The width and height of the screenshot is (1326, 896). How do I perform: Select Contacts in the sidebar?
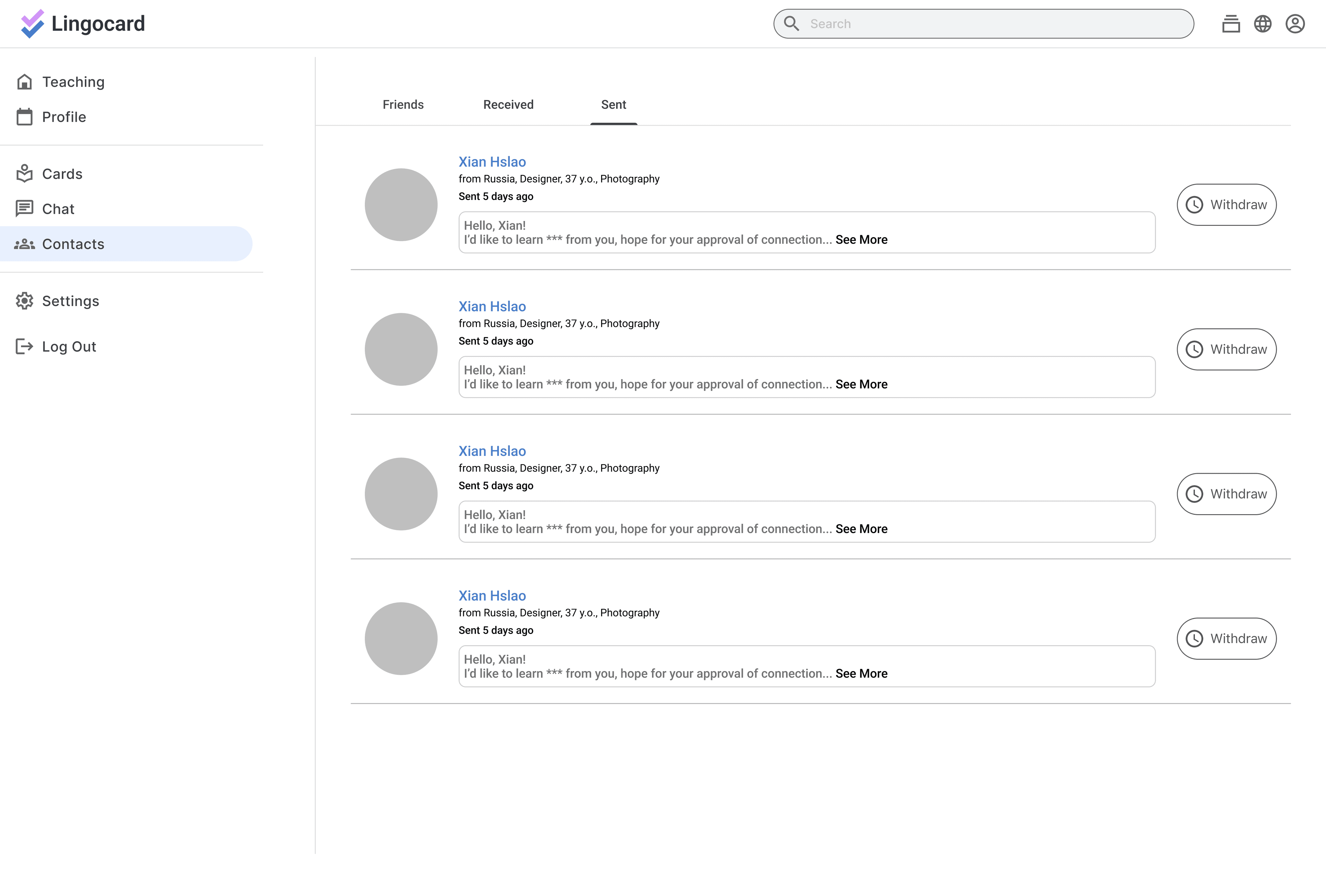pos(126,244)
